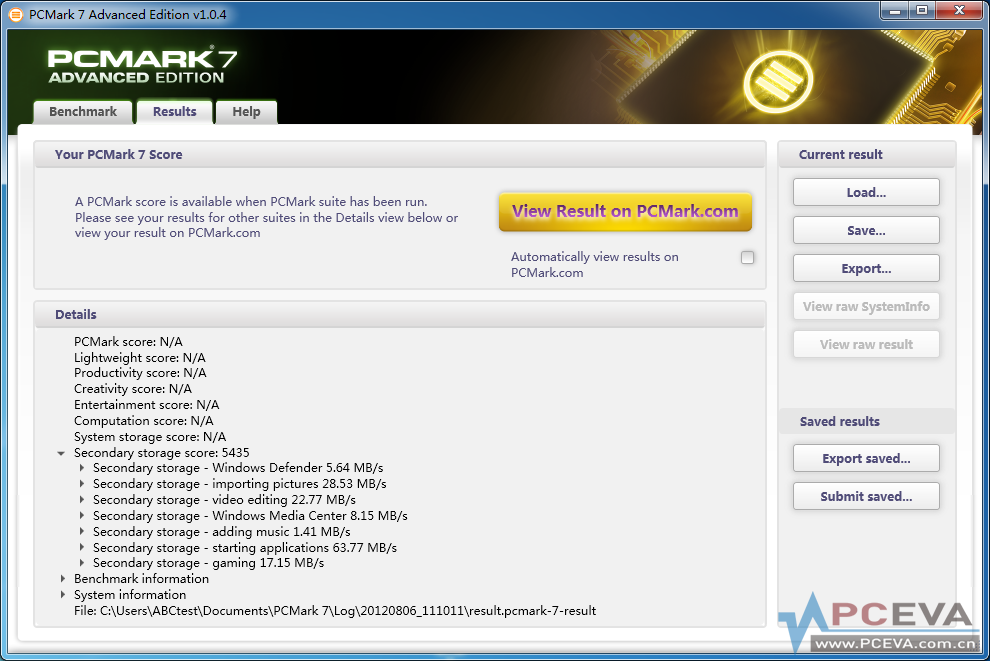
Task: Maximize the PCMark 7 window
Action: tap(922, 11)
